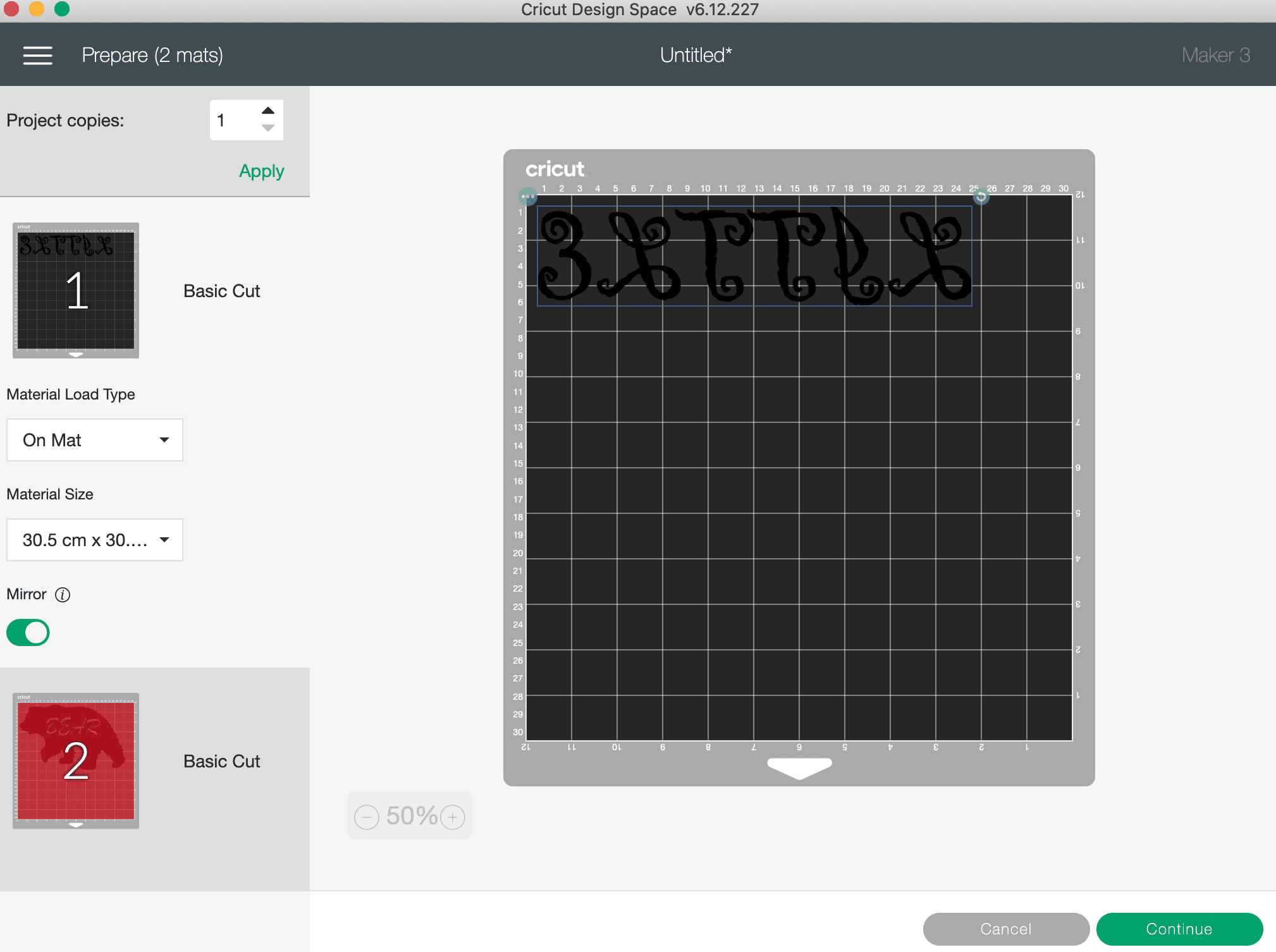Expand the Material Load Type dropdown
The height and width of the screenshot is (952, 1276).
[x=94, y=439]
